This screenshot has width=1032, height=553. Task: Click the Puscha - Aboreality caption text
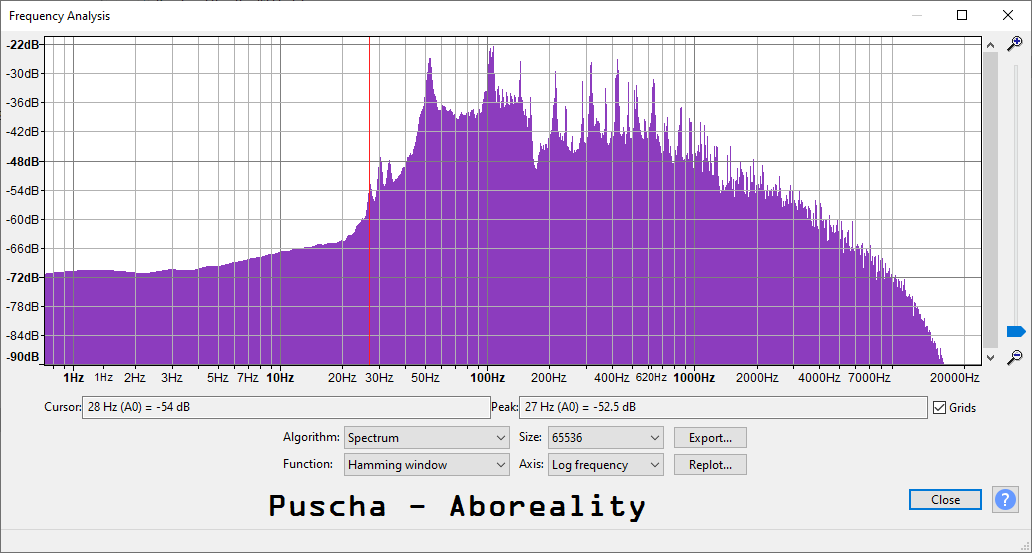click(x=457, y=506)
